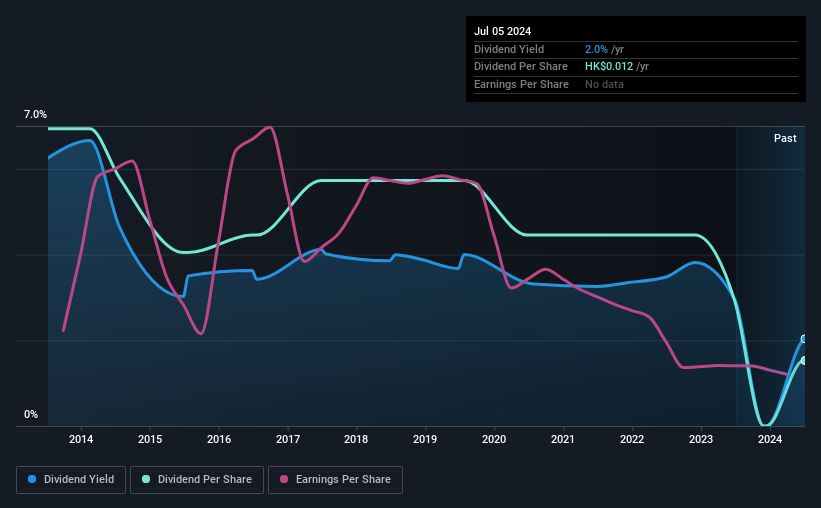The height and width of the screenshot is (508, 821).
Task: Click the pink Earnings Per Share legend dot
Action: click(284, 479)
